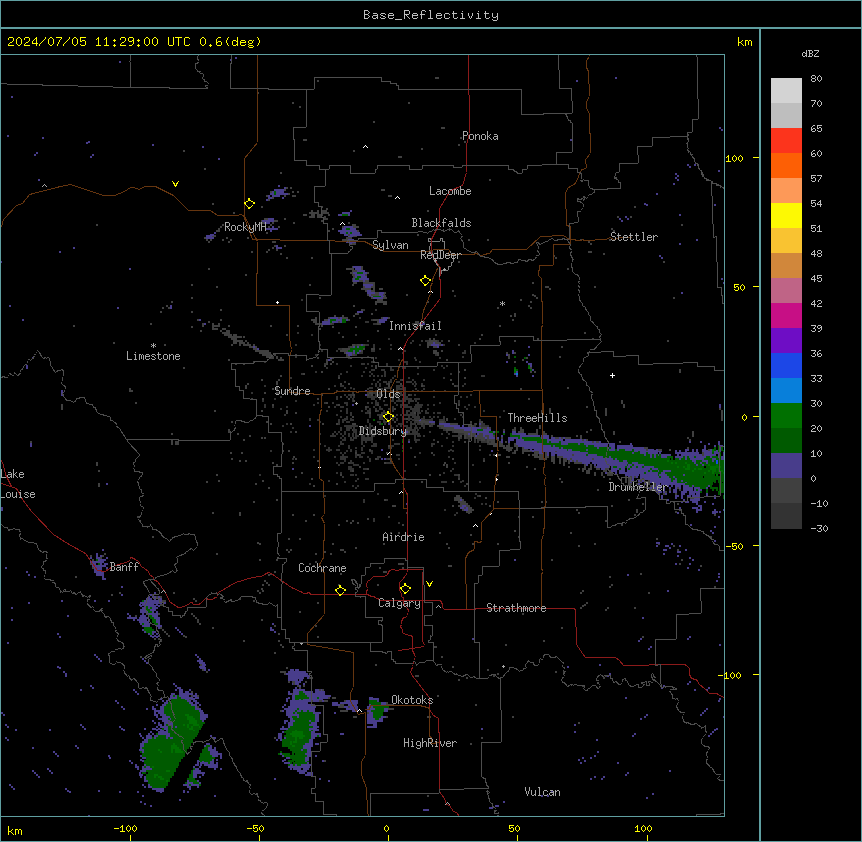Select the bright green 20-30 dBZ swatch
Screen dimensions: 862x842
coord(786,416)
